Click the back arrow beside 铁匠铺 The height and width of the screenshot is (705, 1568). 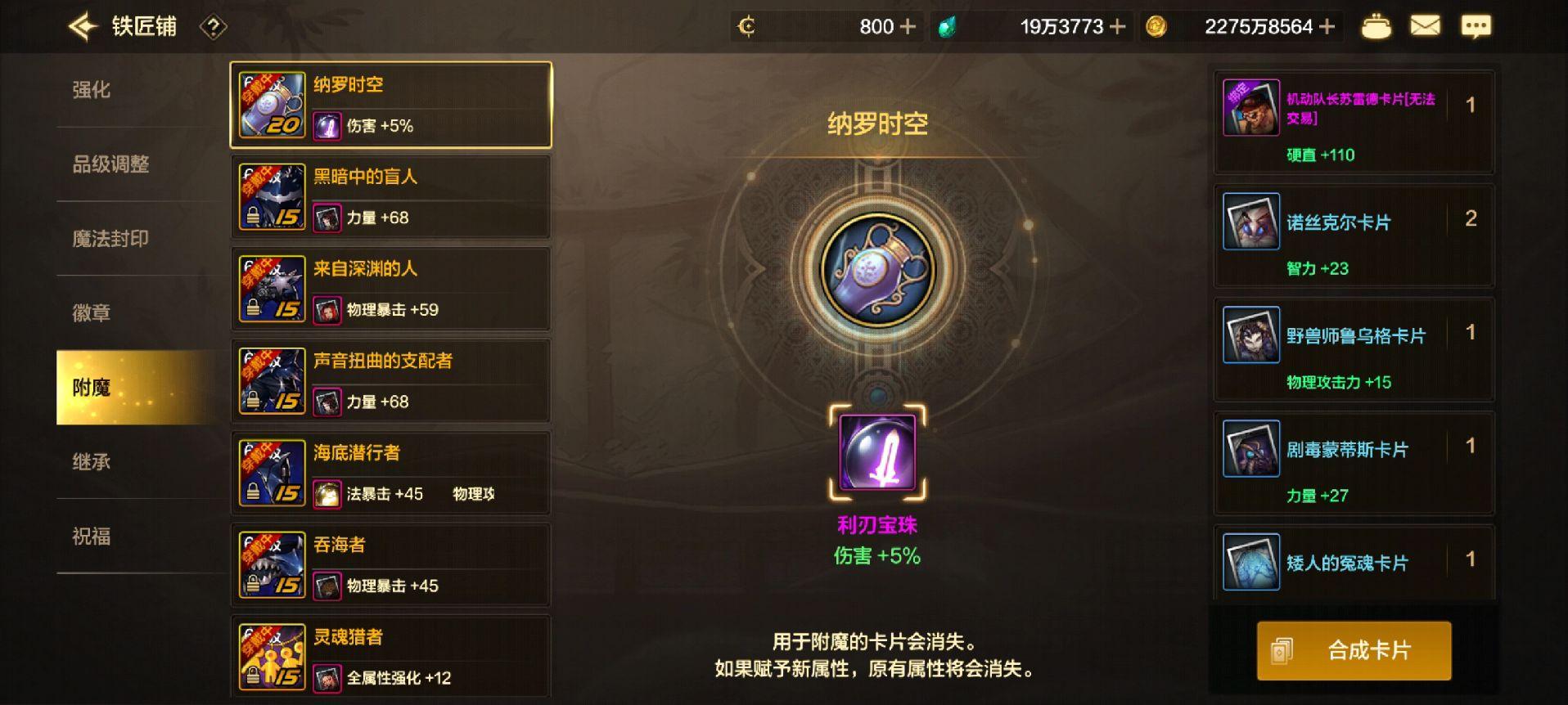83,26
